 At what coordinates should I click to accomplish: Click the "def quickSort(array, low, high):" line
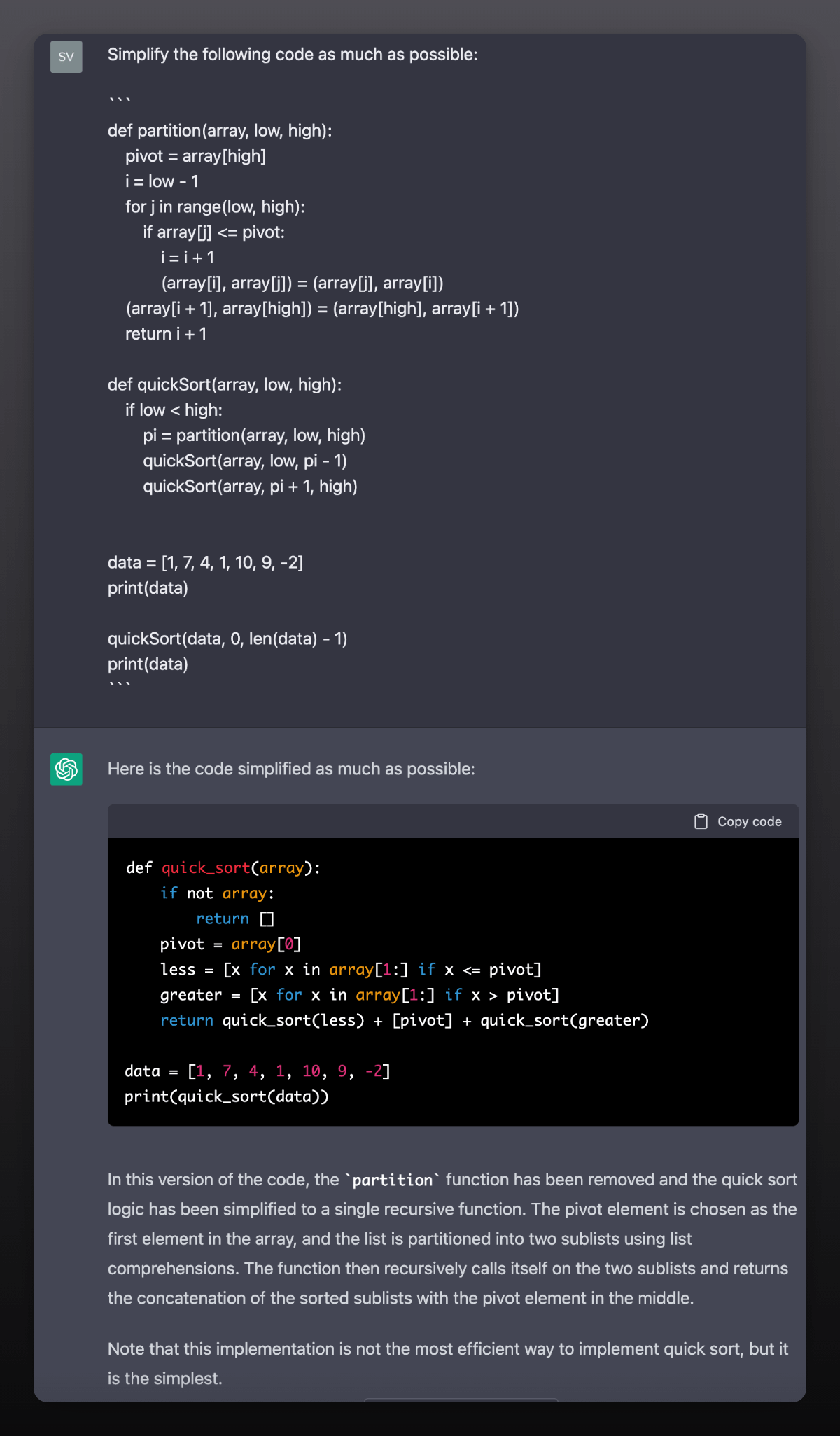coord(225,384)
